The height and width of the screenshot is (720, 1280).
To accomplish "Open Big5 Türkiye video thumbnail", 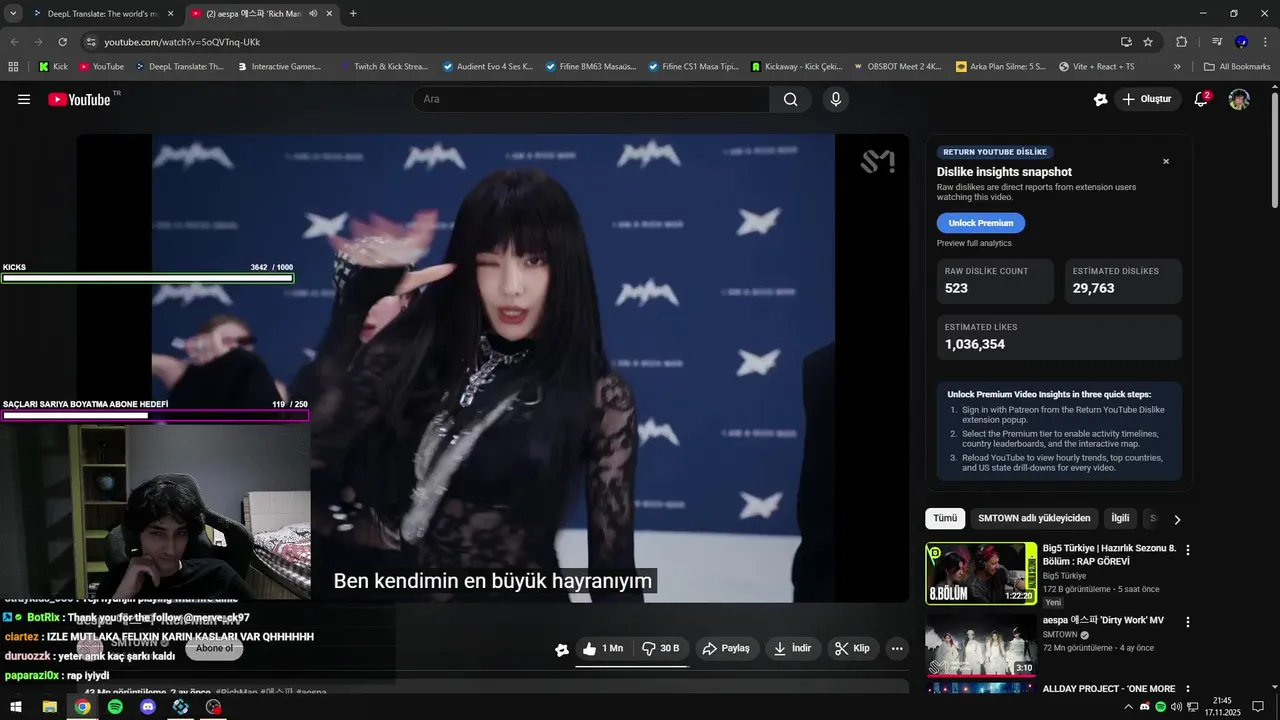I will [x=981, y=573].
